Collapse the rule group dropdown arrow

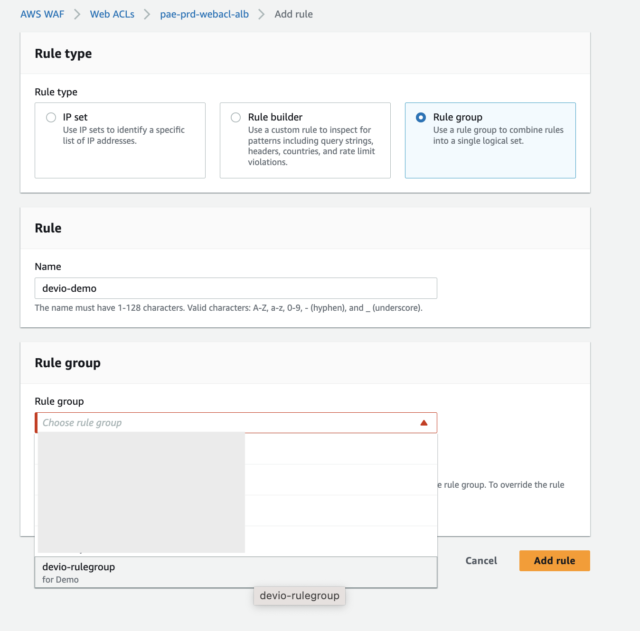424,423
